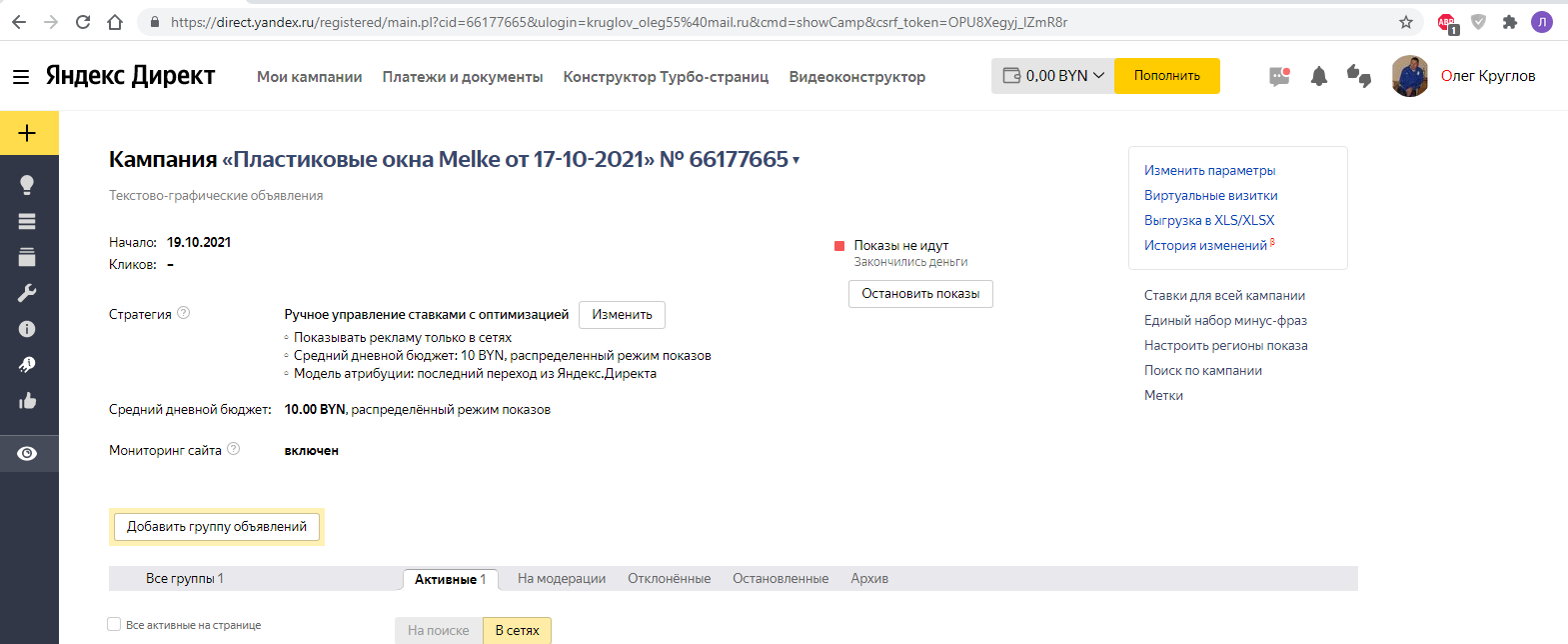Viewport: 1568px width, 644px height.
Task: Open the wrench tools sidebar icon
Action: [27, 293]
